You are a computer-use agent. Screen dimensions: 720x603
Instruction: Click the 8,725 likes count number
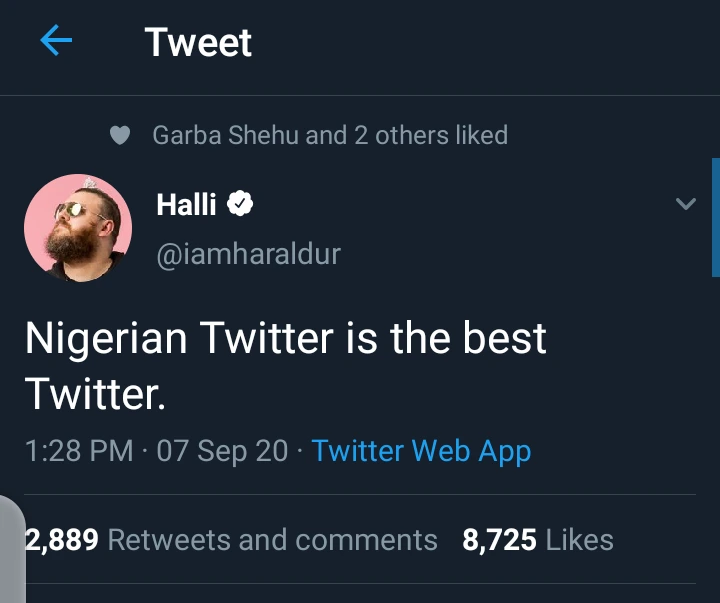[x=499, y=541]
